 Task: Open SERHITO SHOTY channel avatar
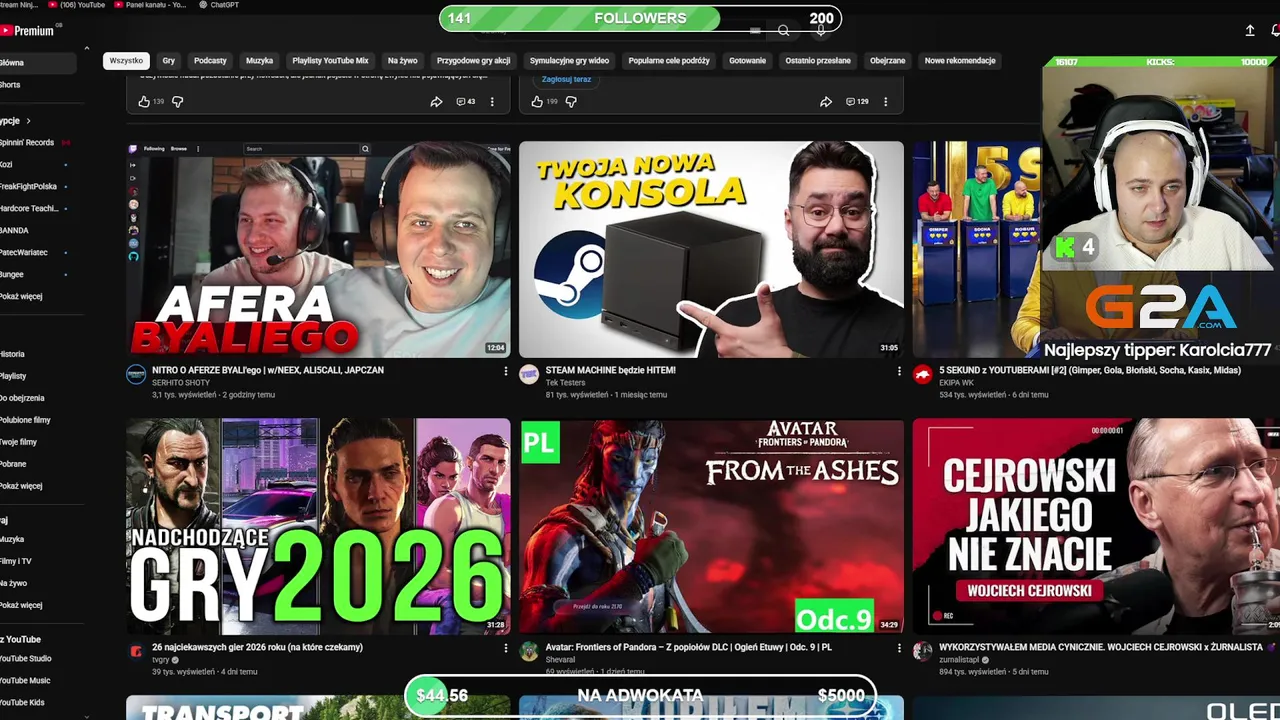136,375
